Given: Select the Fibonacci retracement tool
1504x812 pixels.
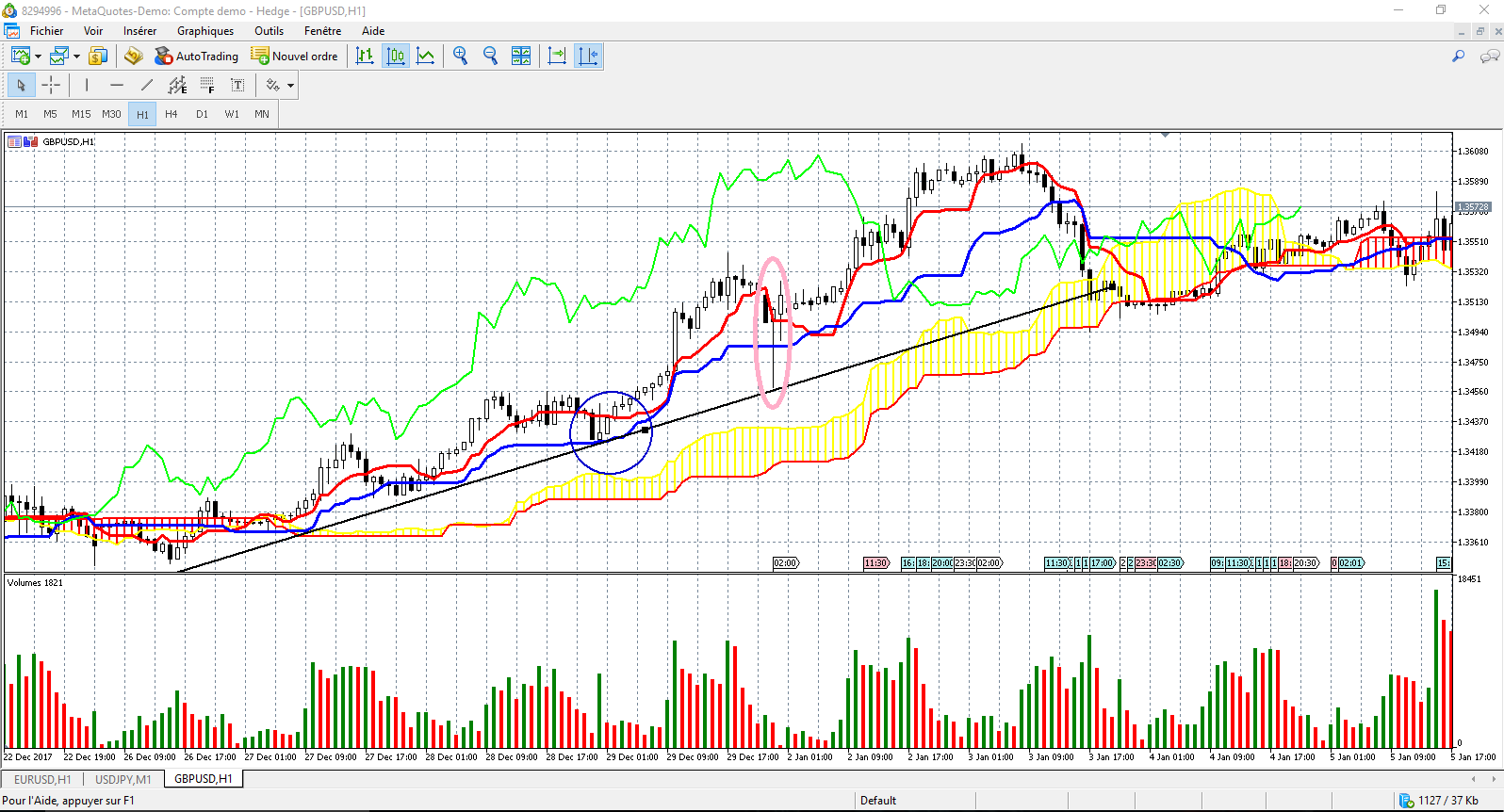Looking at the screenshot, I should coord(207,86).
